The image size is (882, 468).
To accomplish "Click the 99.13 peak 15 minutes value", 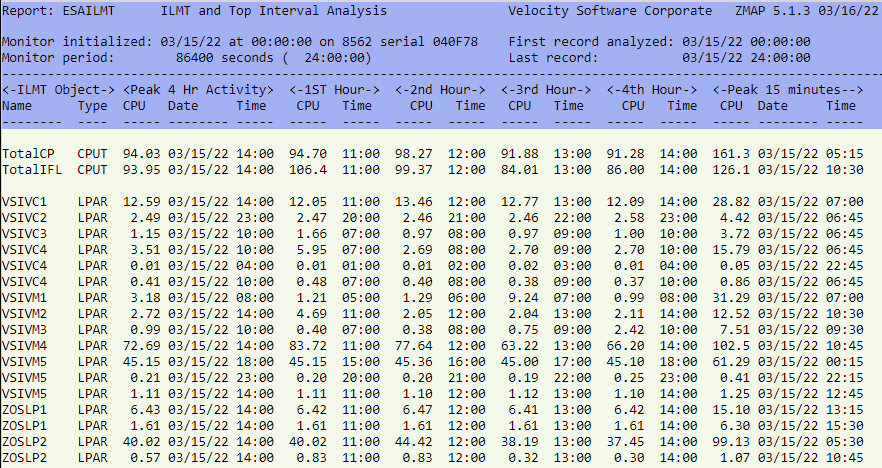I will 729,441.
